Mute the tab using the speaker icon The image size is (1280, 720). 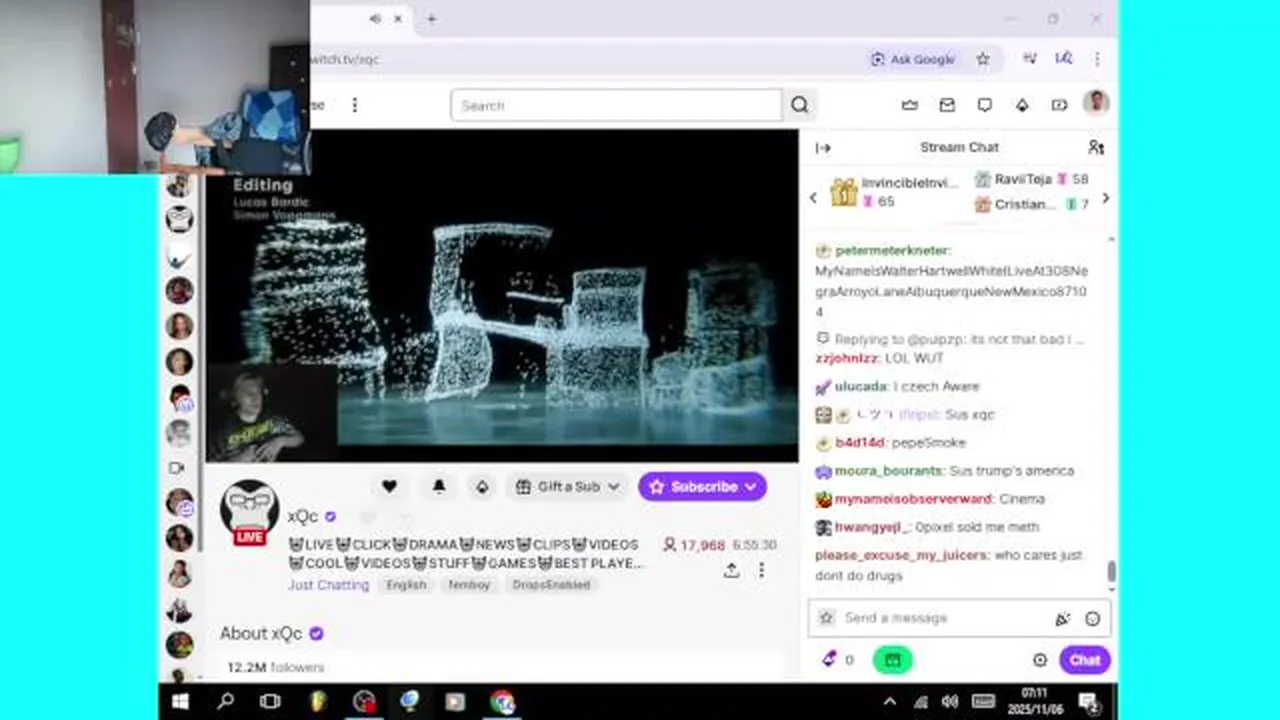375,18
